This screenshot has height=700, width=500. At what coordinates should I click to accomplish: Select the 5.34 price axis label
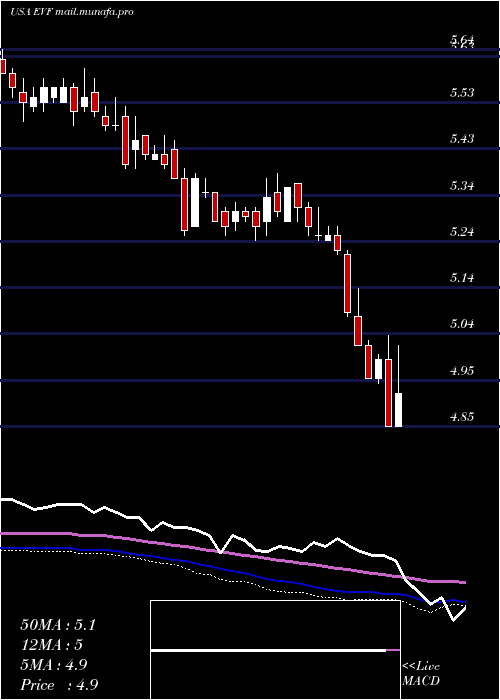[462, 186]
